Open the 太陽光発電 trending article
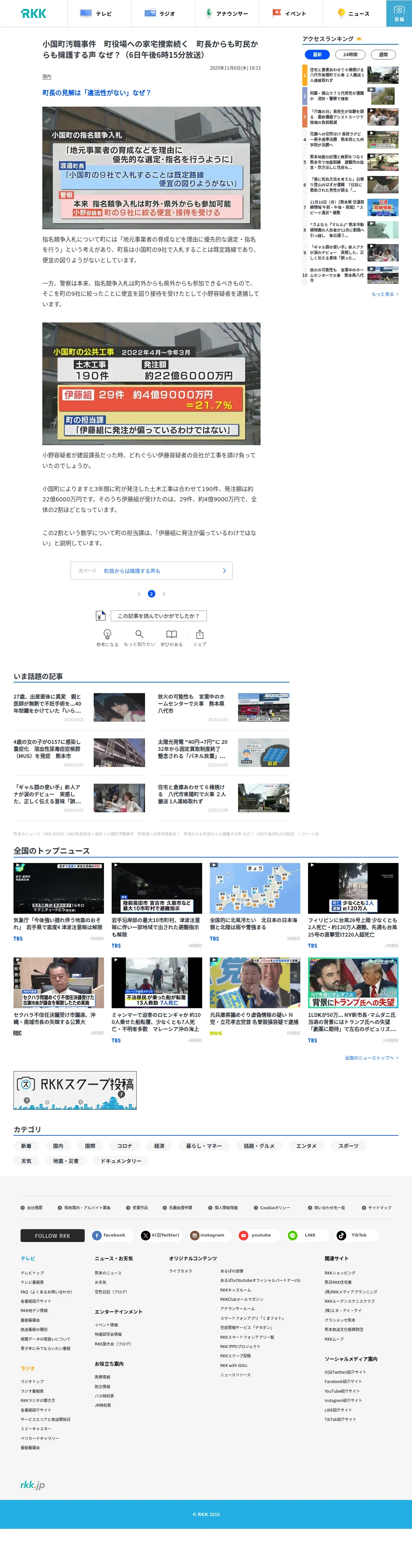Image resolution: width=412 pixels, height=1568 pixels. coord(224,752)
